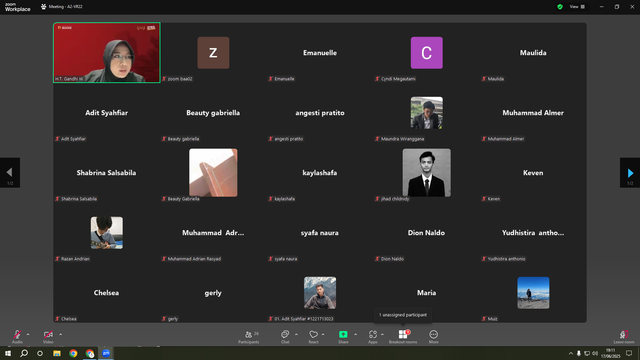Screen dimensions: 640x360
Task: Click the taskbar volume icon
Action: (x=595, y=353)
